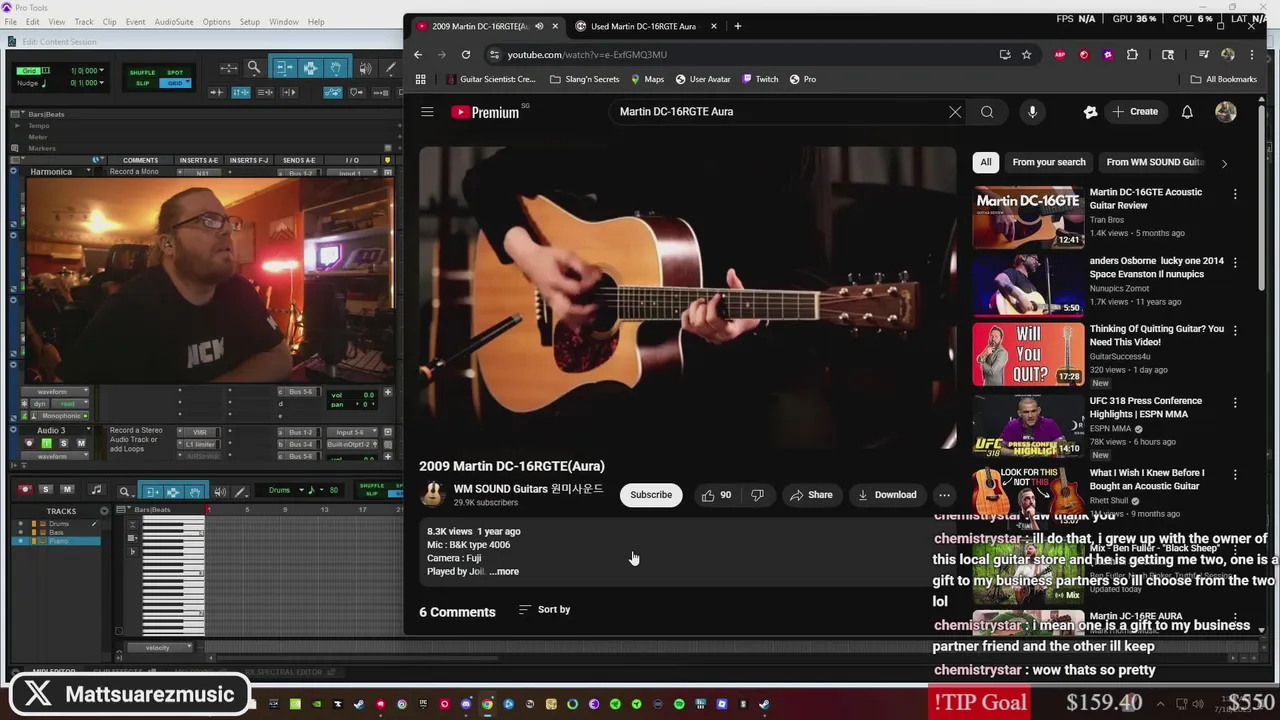1280x720 pixels.
Task: Toggle GRID edit mode in Pro Tools
Action: tap(175, 83)
